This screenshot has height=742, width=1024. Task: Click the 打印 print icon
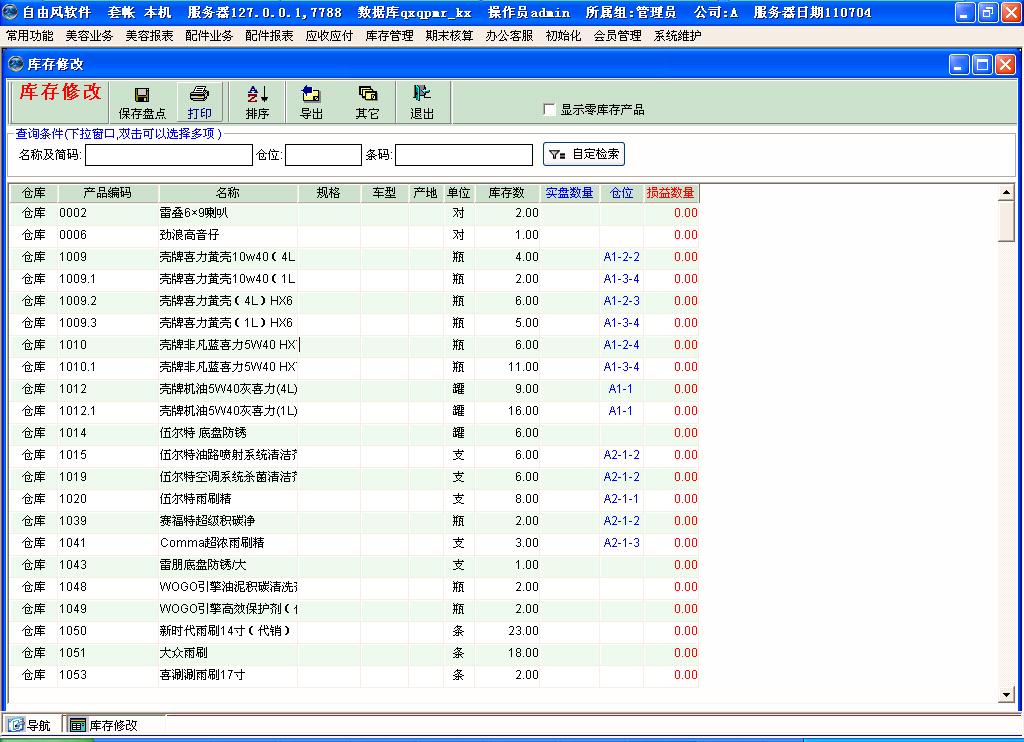(x=199, y=94)
